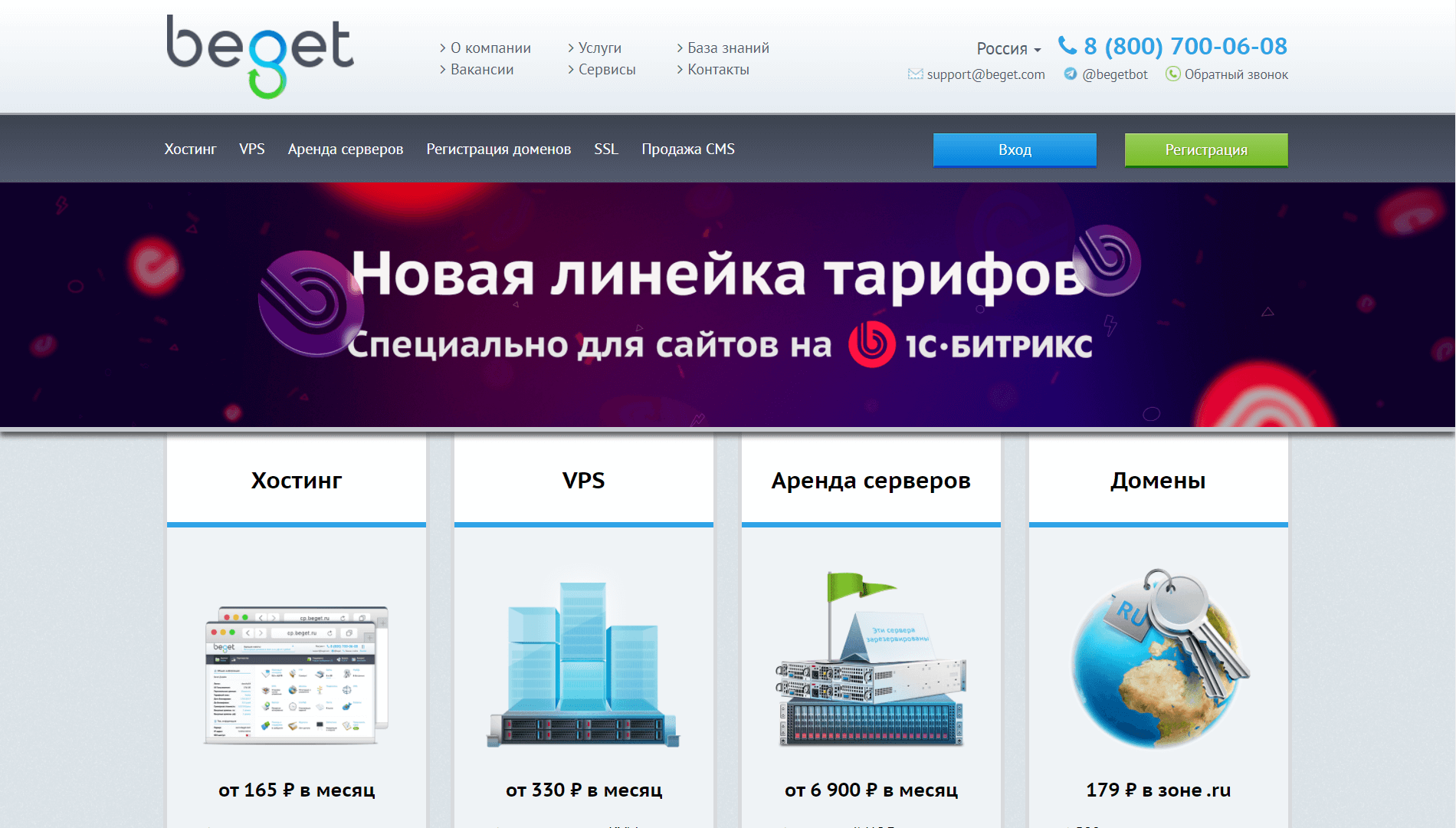Open Аренда серверов card heading
Screen dimensions: 1456x828
pos(871,481)
